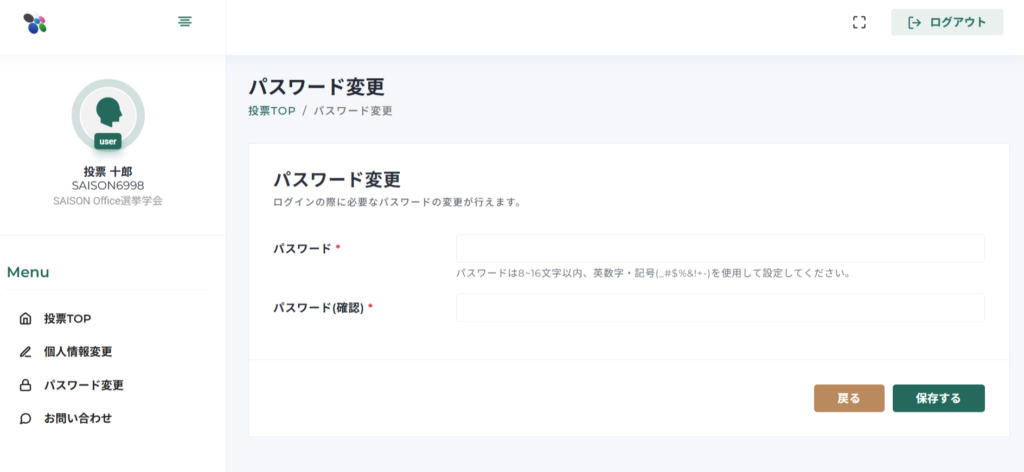Screen dimensions: 1024x472
Task: Click the logout arrow icon
Action: tap(915, 22)
